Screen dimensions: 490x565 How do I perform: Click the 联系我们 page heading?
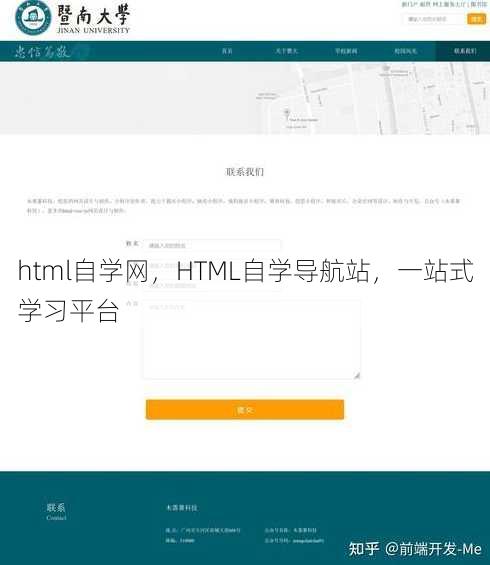[245, 172]
